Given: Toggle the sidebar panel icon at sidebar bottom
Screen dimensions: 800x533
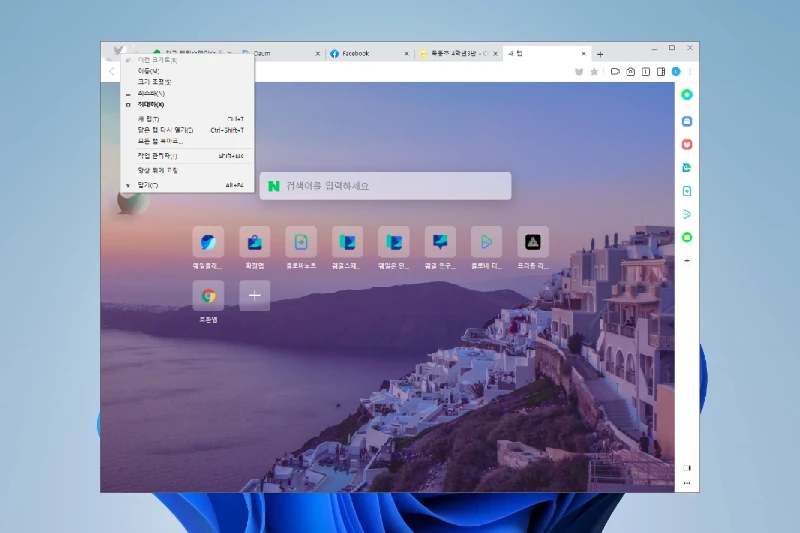Looking at the screenshot, I should (687, 468).
